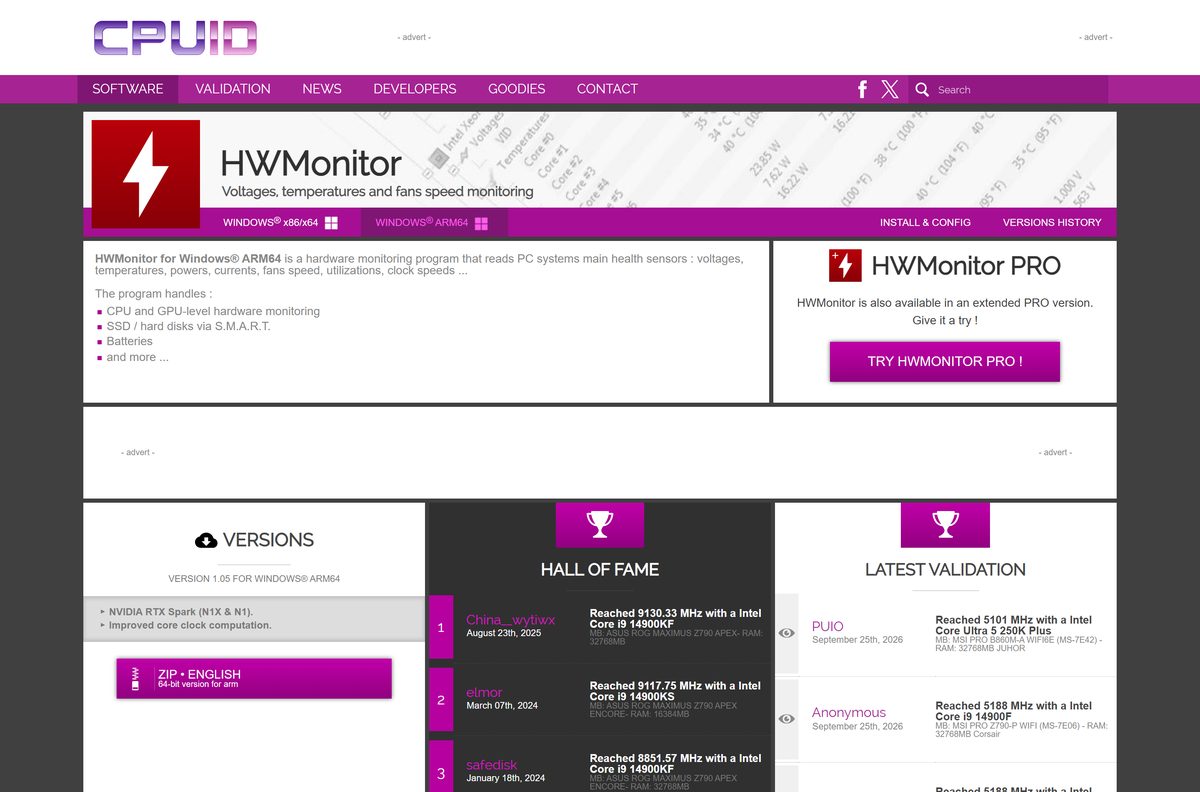
Task: Open China__wytiwx user profile link
Action: point(510,620)
